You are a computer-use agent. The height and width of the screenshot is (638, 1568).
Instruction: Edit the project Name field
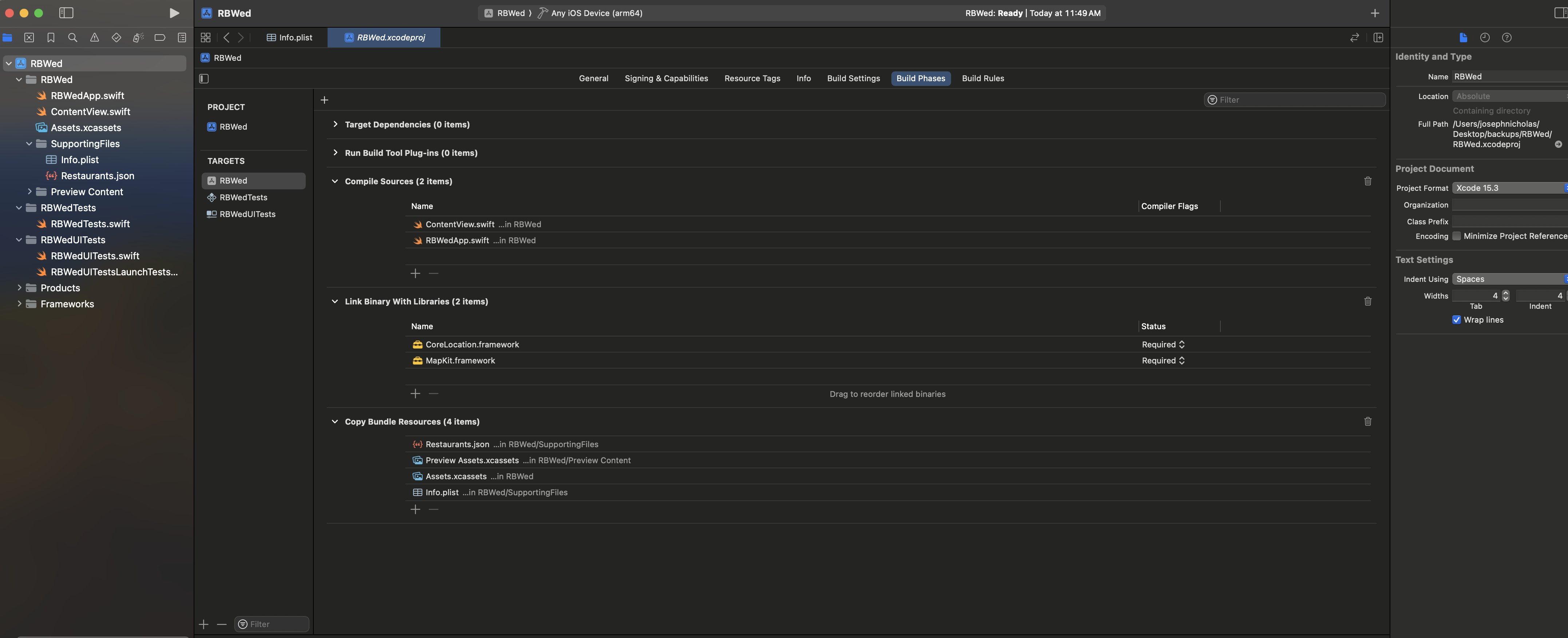point(1509,77)
